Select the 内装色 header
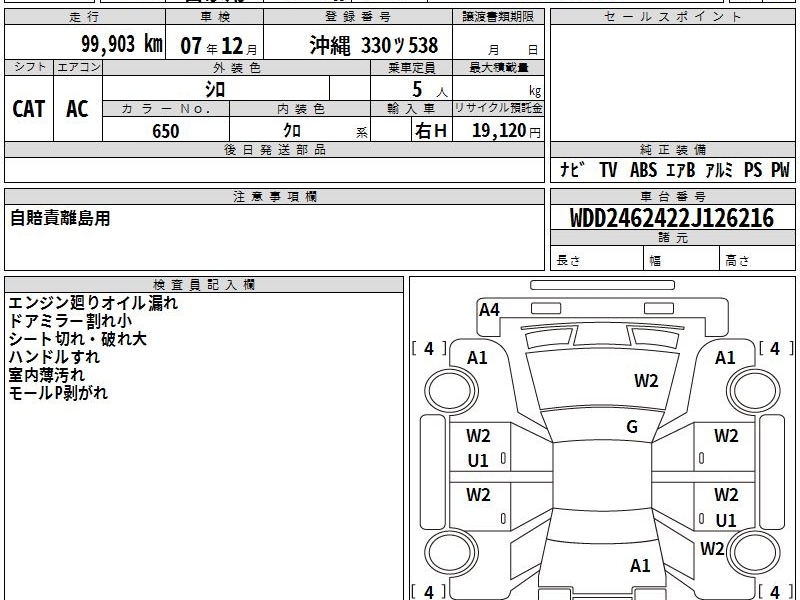 [300, 109]
